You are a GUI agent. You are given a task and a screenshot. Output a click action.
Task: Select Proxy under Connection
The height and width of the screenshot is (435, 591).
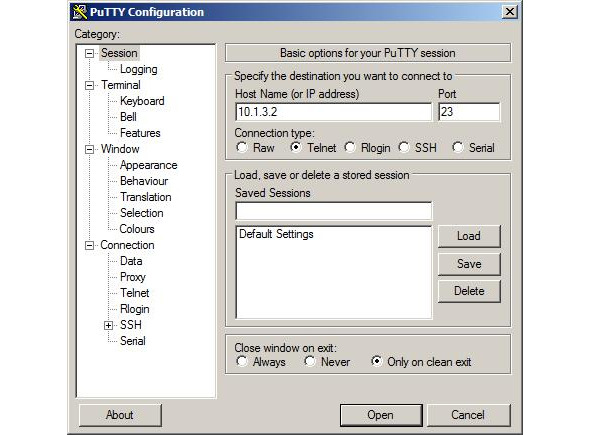click(133, 277)
